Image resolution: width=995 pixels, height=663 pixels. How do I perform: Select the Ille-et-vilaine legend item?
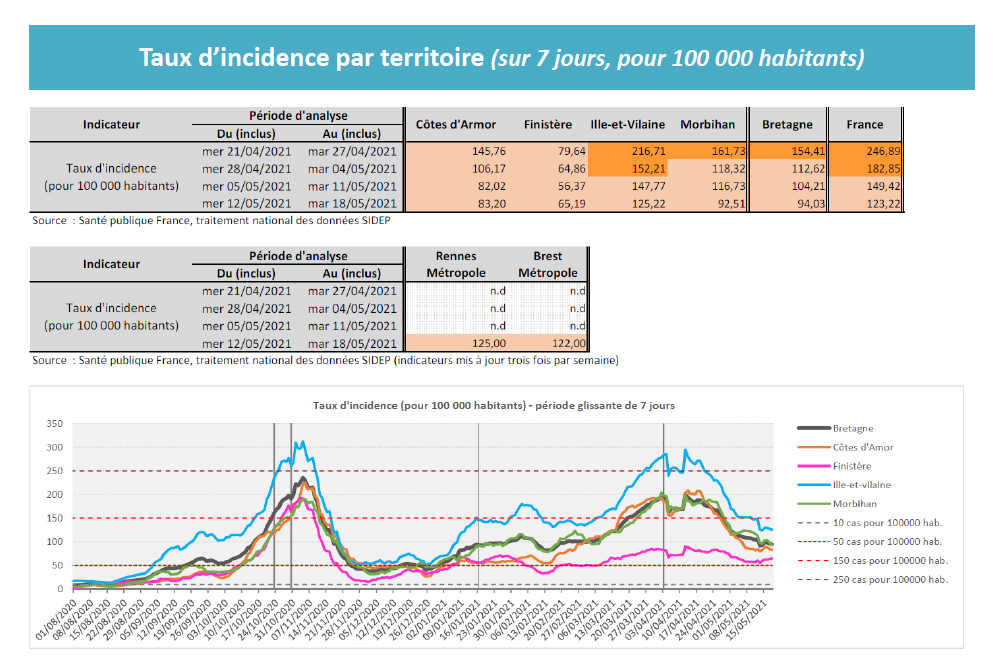click(861, 485)
